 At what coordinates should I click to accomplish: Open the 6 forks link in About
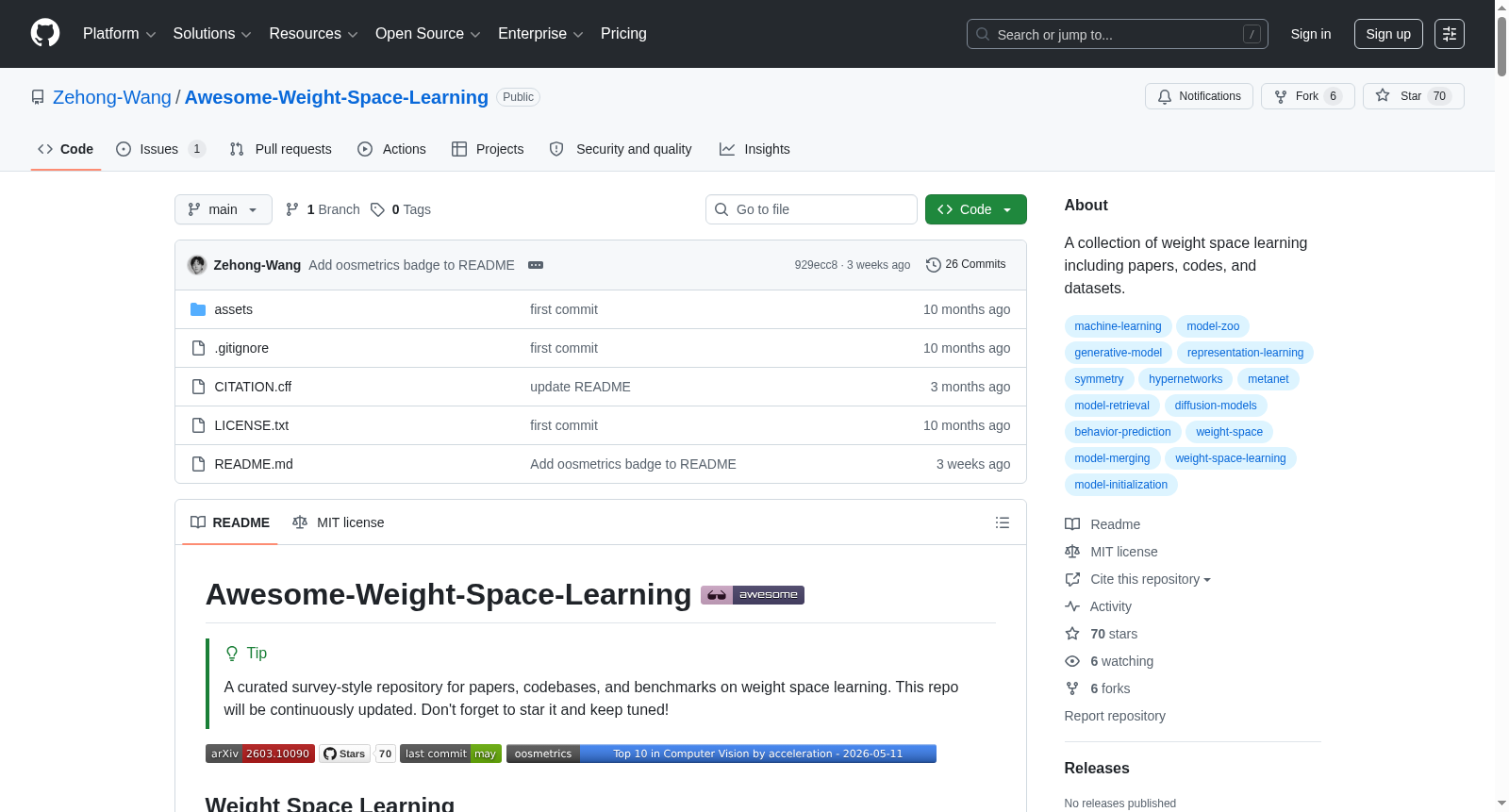[x=1110, y=688]
